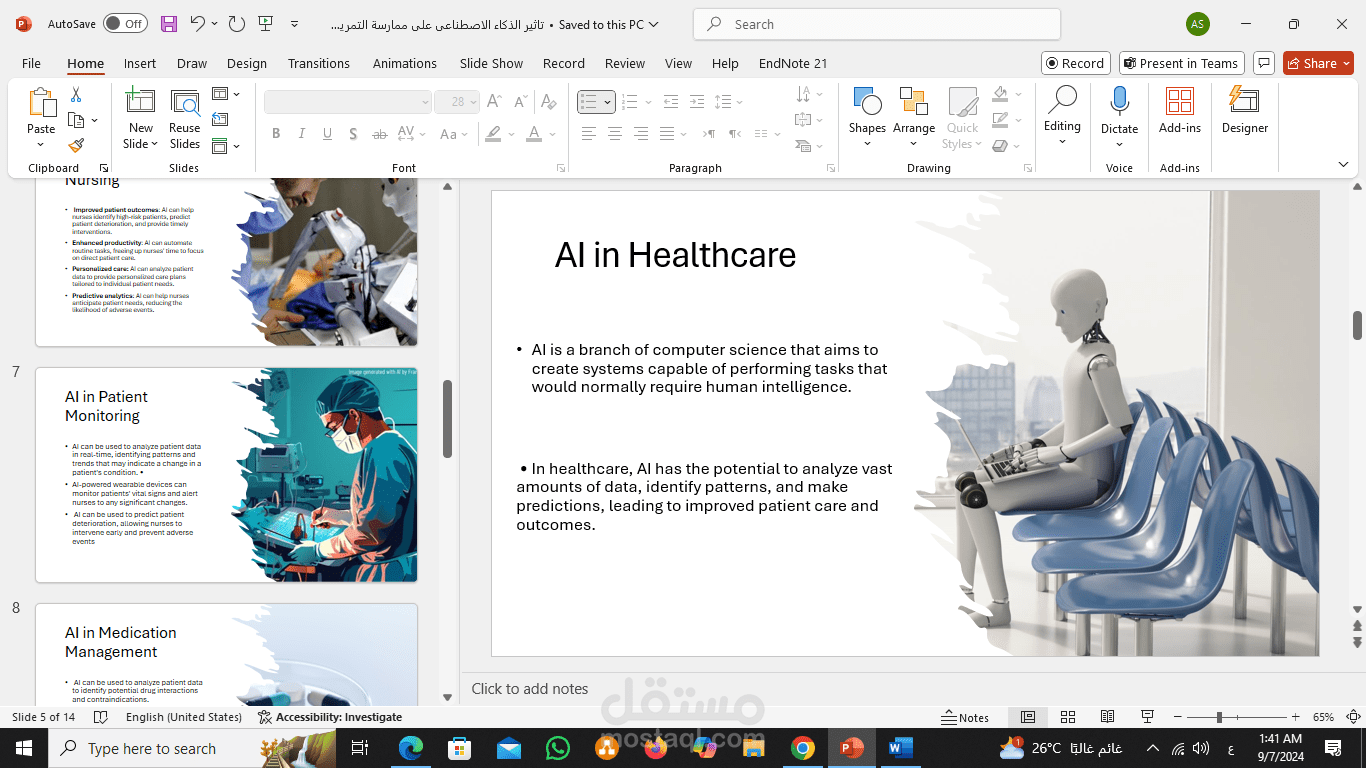Click the text highlight color pen
Image resolution: width=1366 pixels, height=768 pixels.
493,133
